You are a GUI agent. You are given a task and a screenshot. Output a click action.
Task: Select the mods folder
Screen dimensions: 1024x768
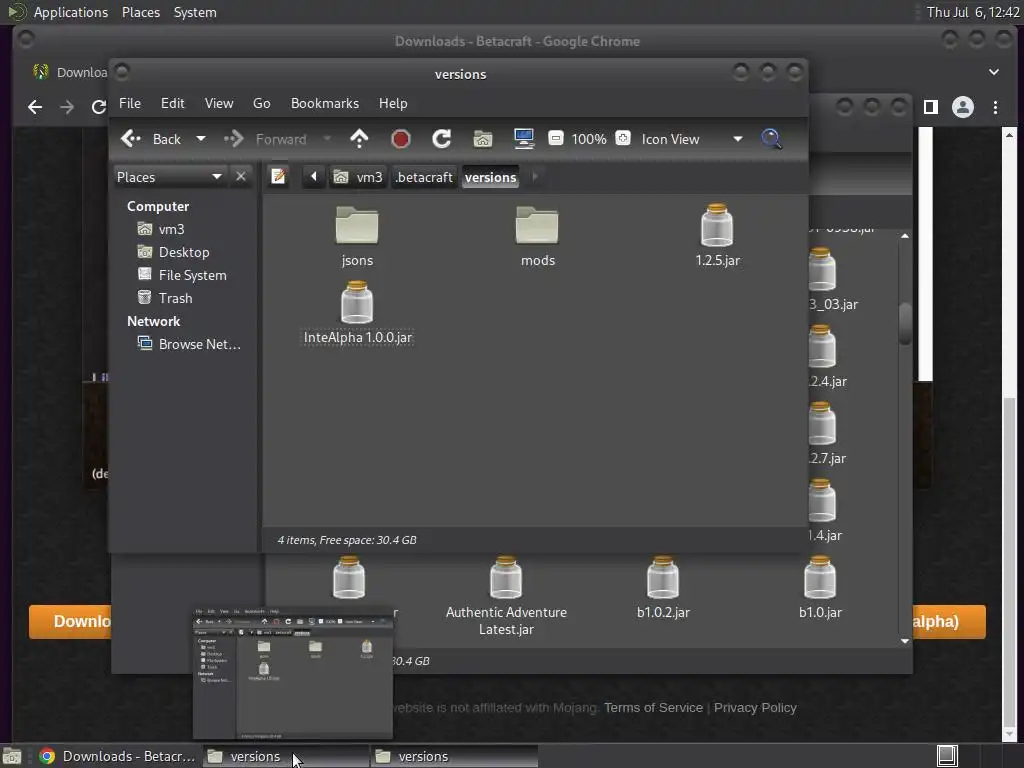(x=537, y=236)
